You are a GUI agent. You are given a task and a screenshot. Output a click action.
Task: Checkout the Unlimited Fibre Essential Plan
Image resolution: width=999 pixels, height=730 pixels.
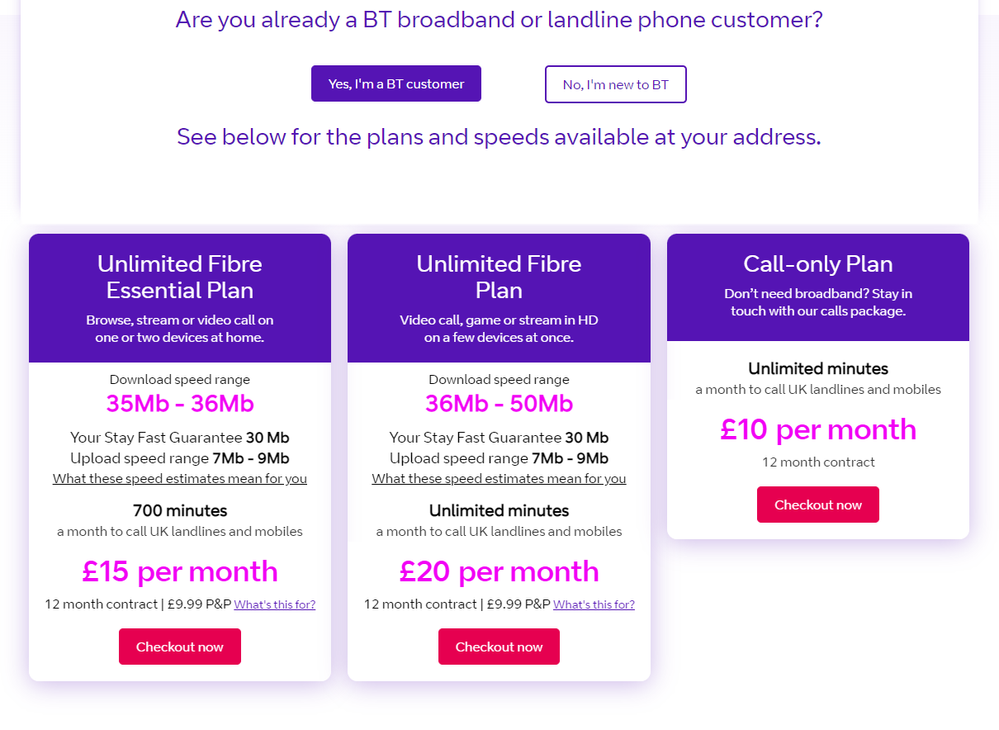click(180, 647)
